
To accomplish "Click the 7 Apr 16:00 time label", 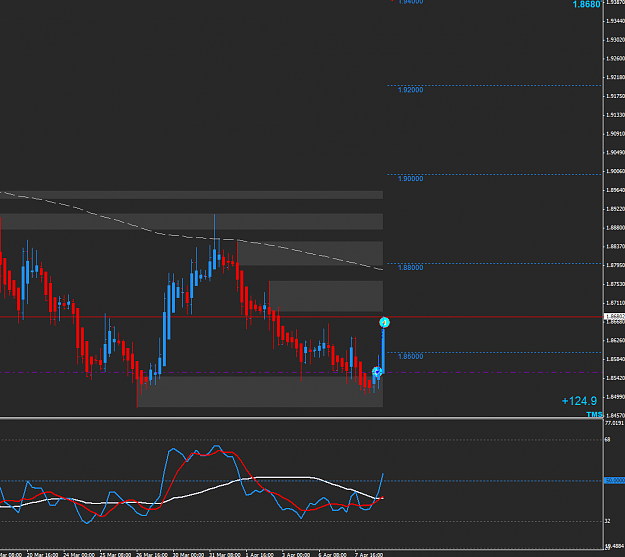I will click(369, 554).
